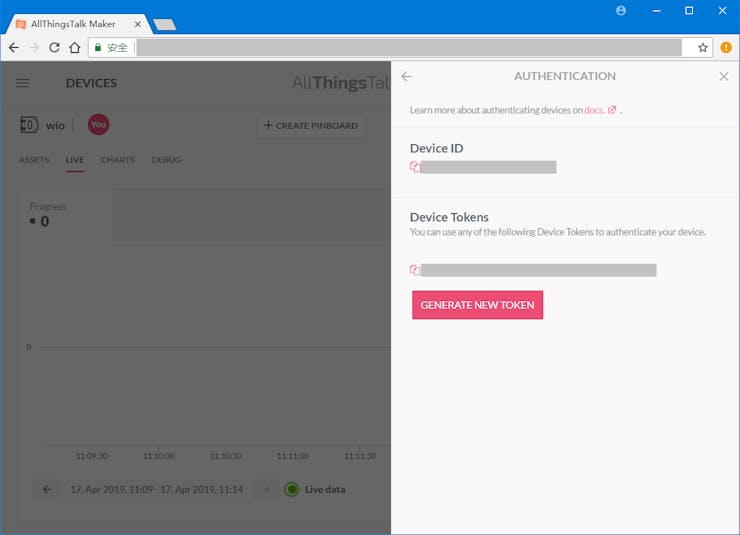
Task: Click the date range text
Action: 157,489
